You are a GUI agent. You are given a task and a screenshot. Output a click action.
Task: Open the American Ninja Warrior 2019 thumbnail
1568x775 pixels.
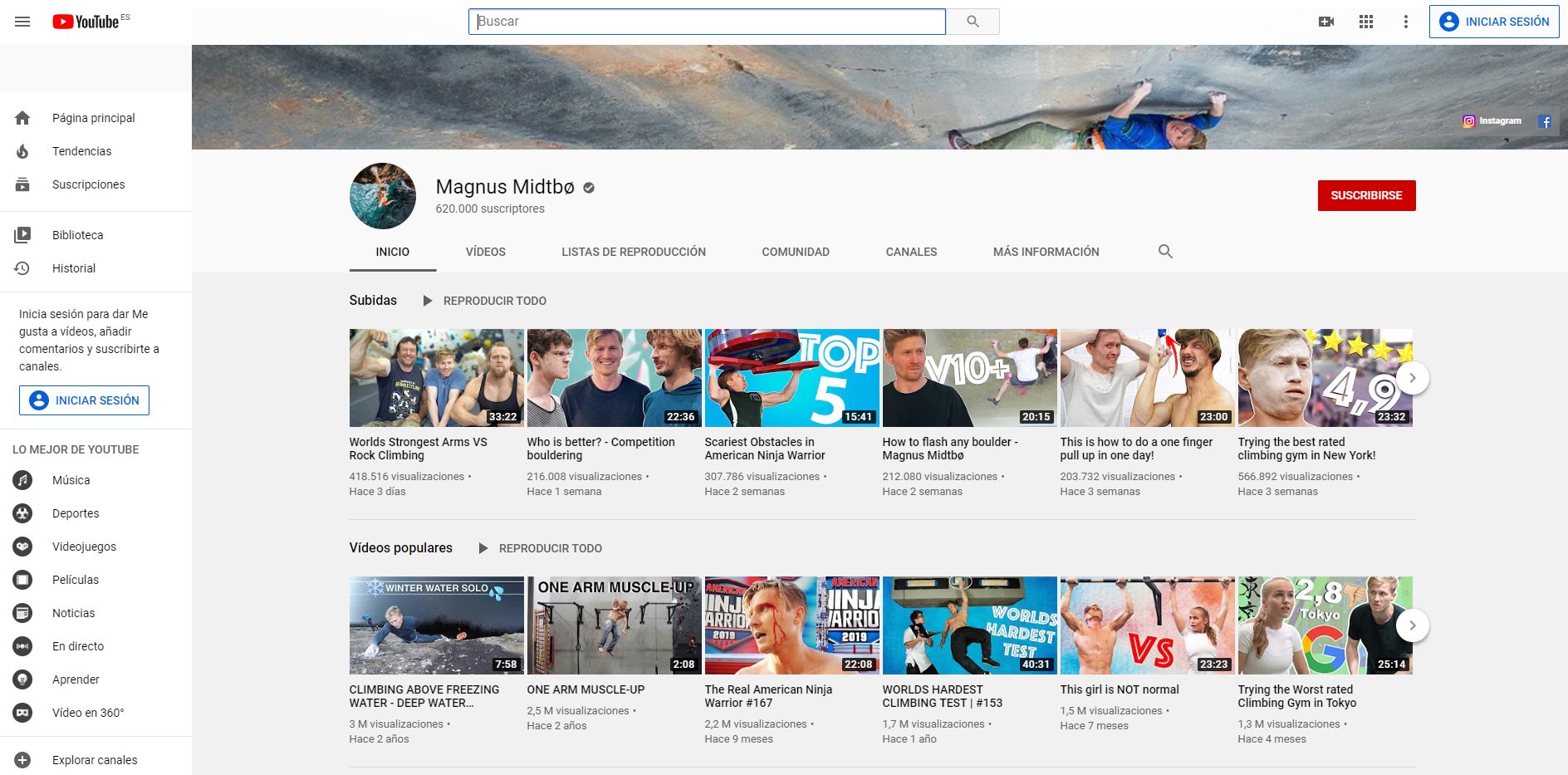(791, 625)
